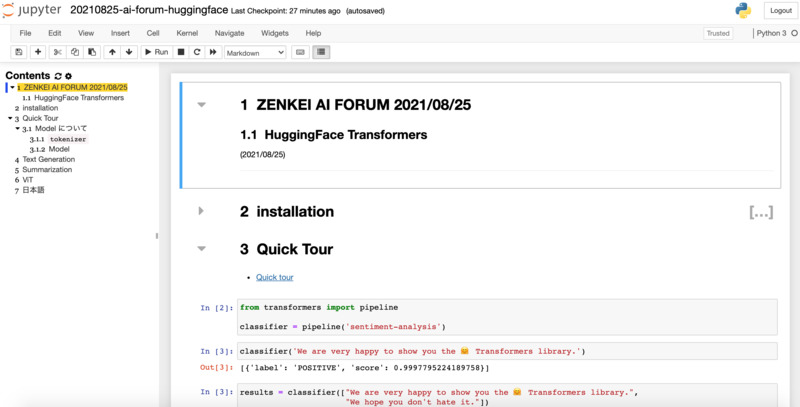Collapse the Quick Tour heading in notebook
Image resolution: width=800 pixels, height=407 pixels.
point(201,249)
